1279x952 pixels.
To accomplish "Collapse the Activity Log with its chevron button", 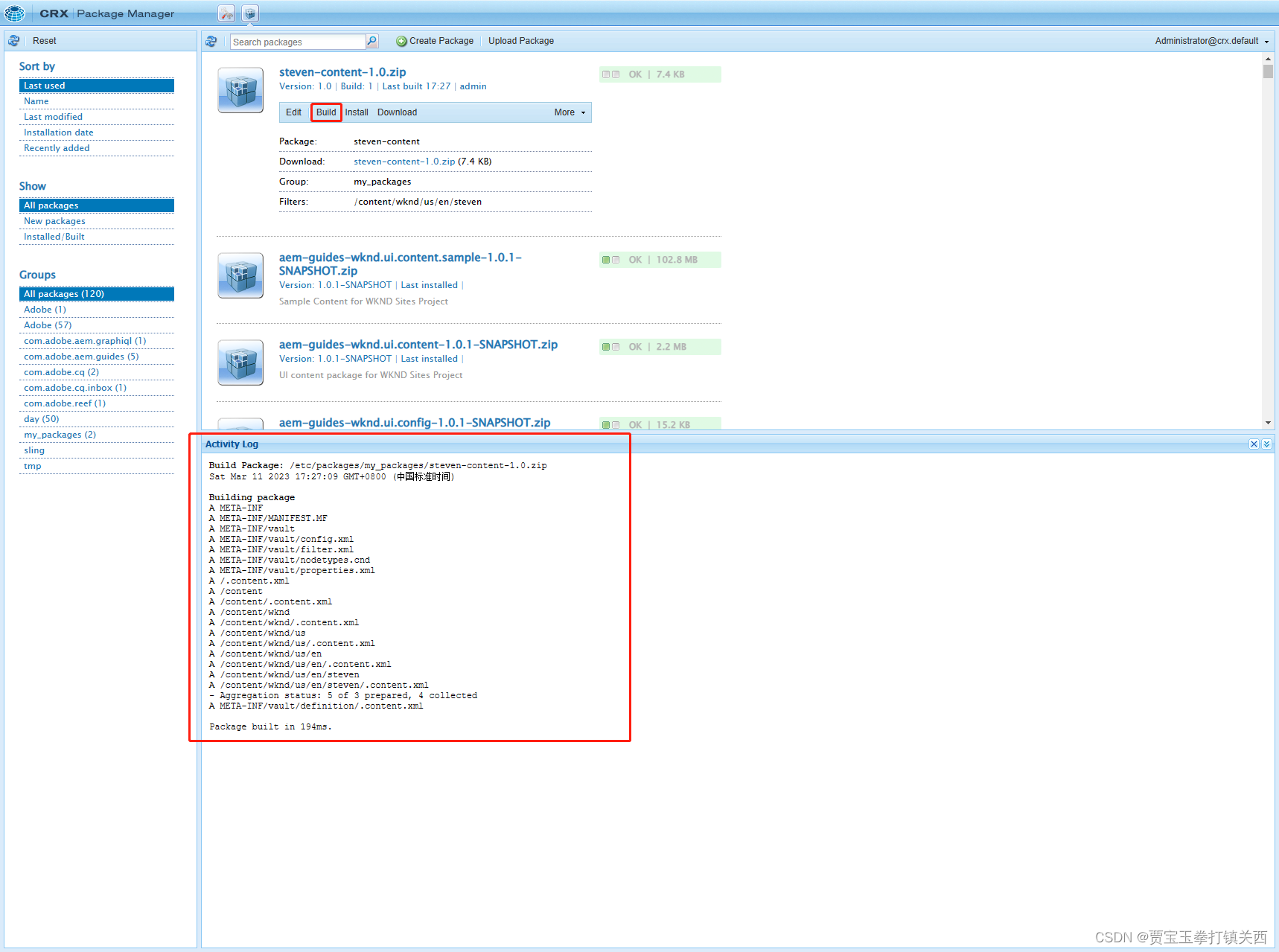I will [1267, 444].
